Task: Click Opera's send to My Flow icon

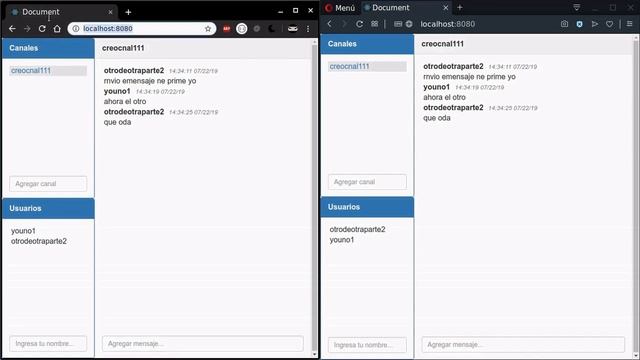Action: click(x=595, y=24)
